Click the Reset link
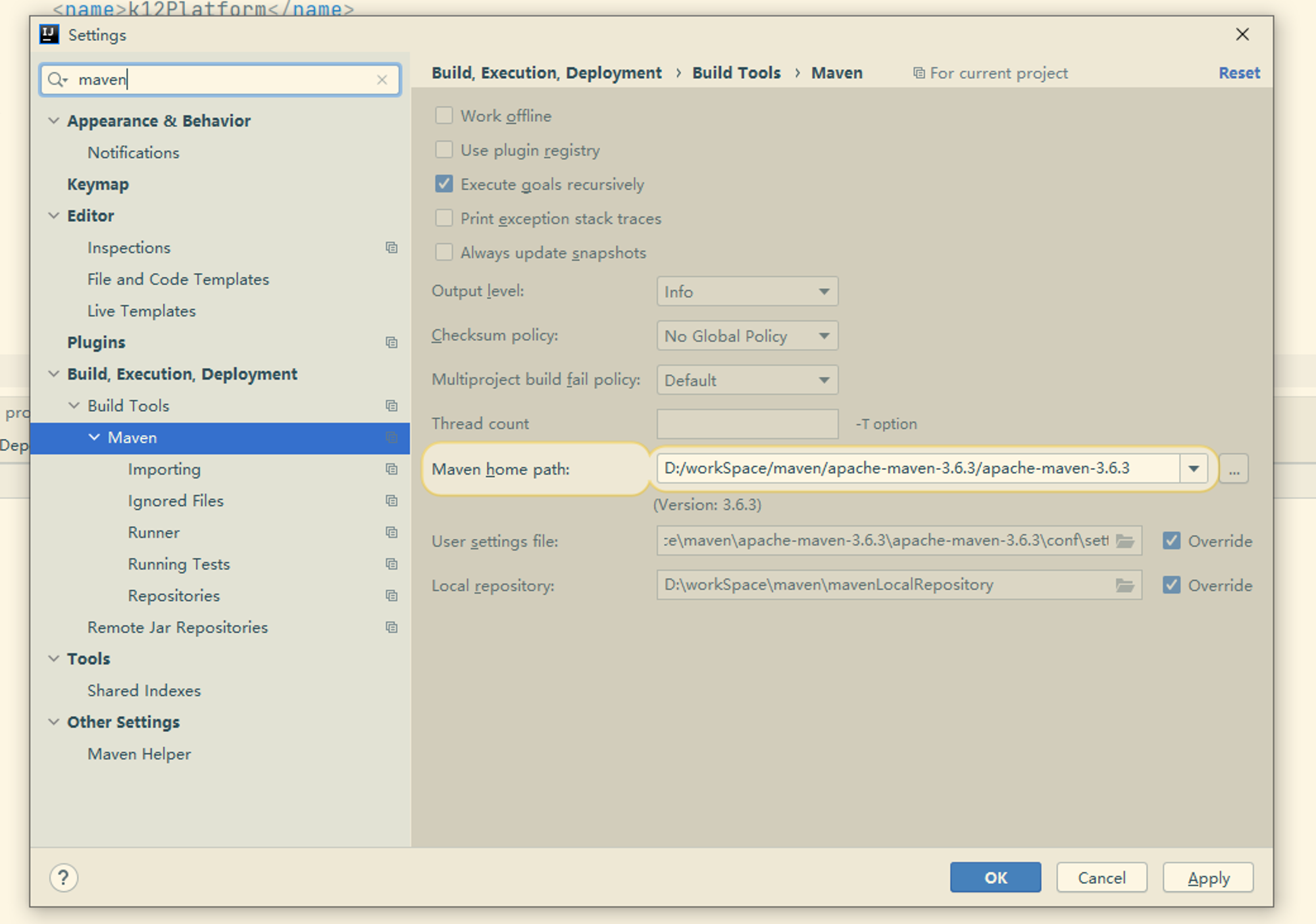Viewport: 1316px width, 924px height. [1239, 73]
